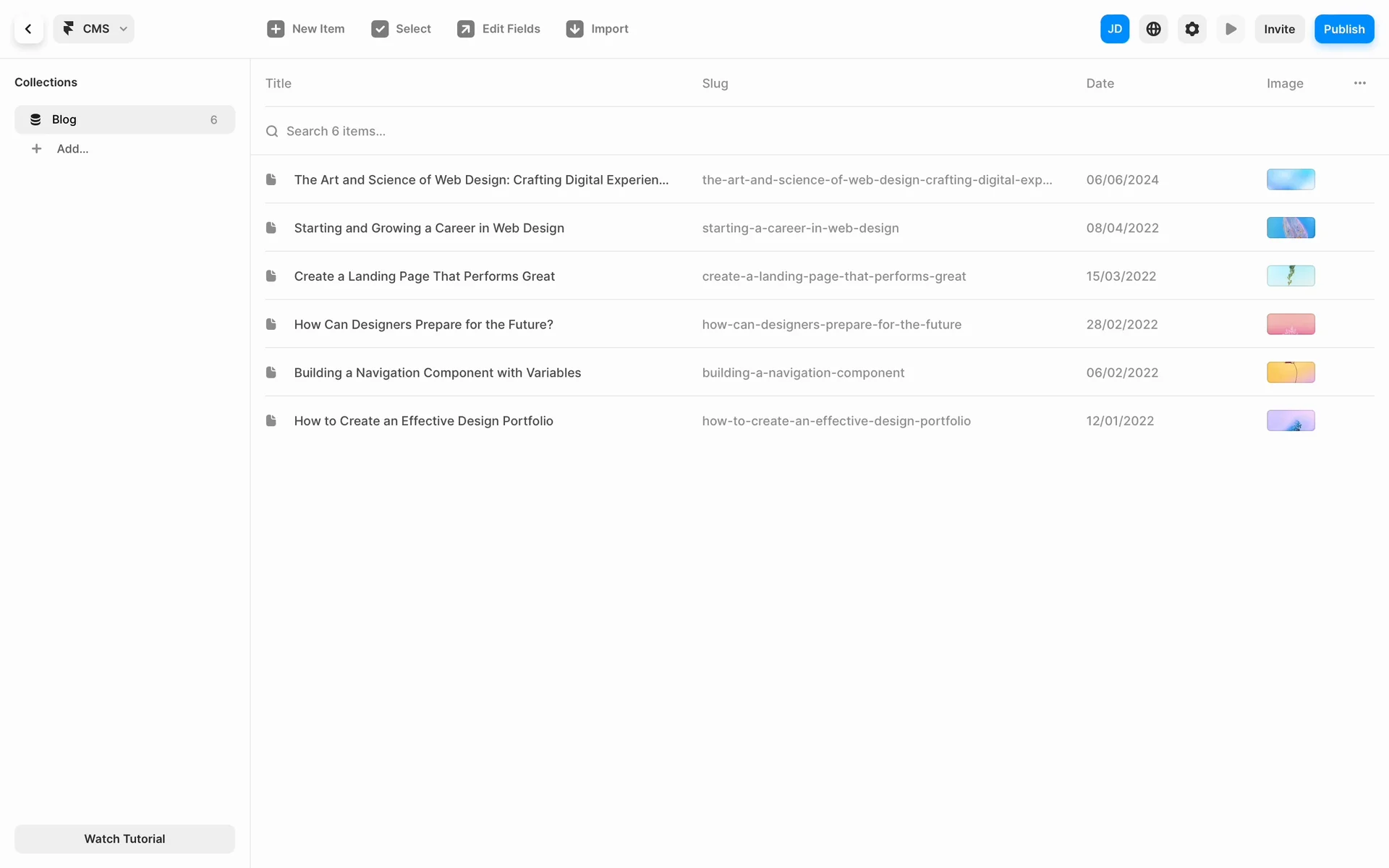
Task: Click the JD user avatar
Action: pos(1114,29)
